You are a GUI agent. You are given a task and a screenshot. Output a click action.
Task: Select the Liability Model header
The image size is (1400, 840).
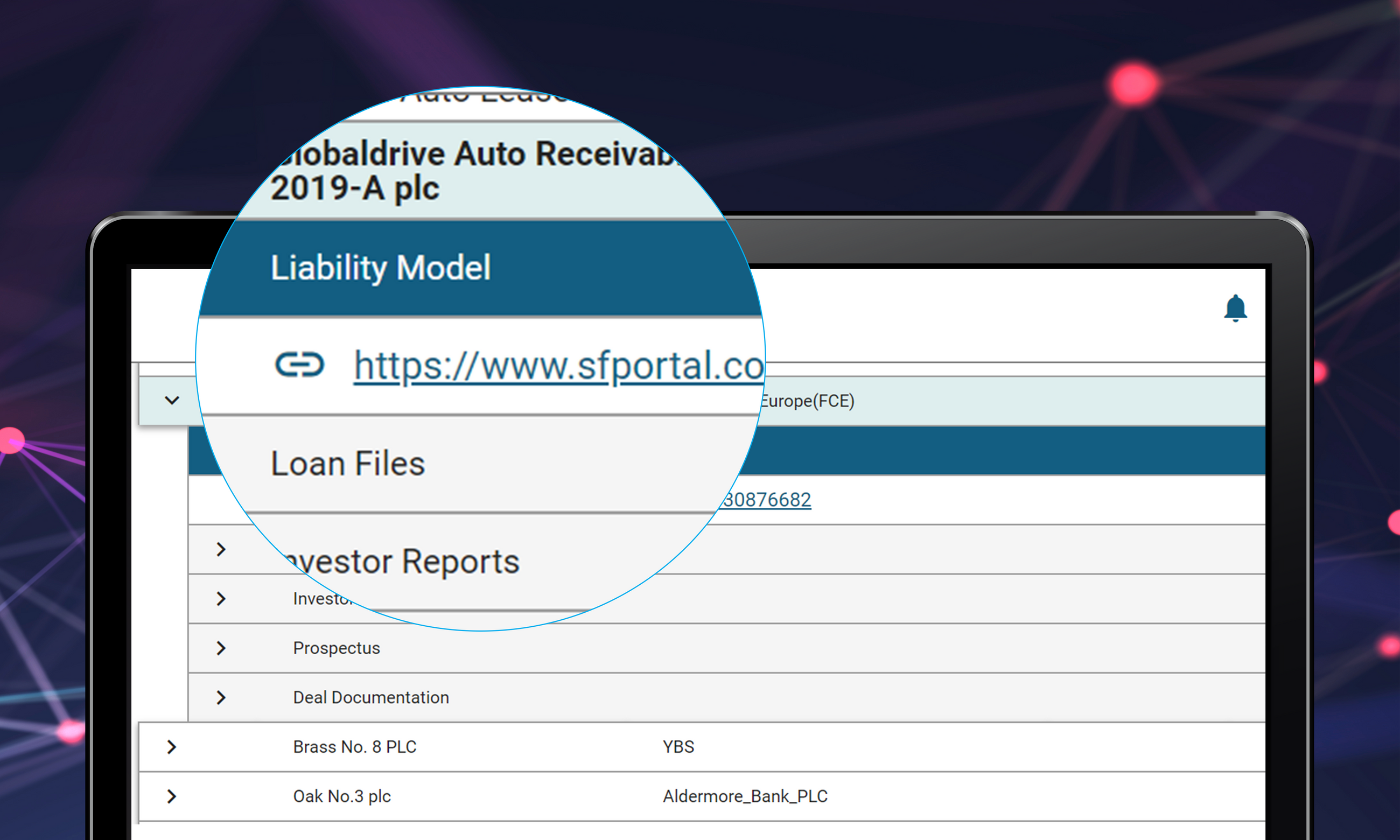(380, 268)
